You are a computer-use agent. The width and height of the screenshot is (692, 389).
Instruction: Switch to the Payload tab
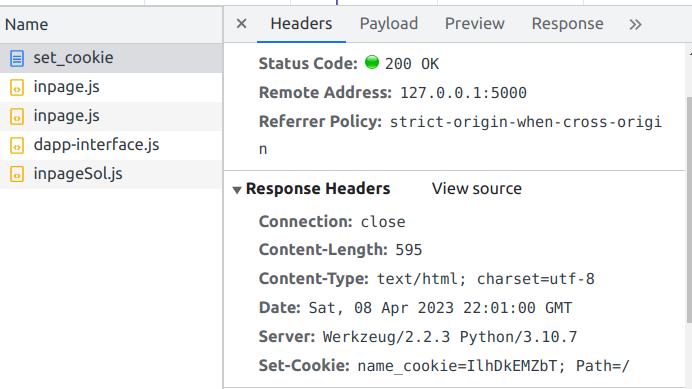click(389, 23)
